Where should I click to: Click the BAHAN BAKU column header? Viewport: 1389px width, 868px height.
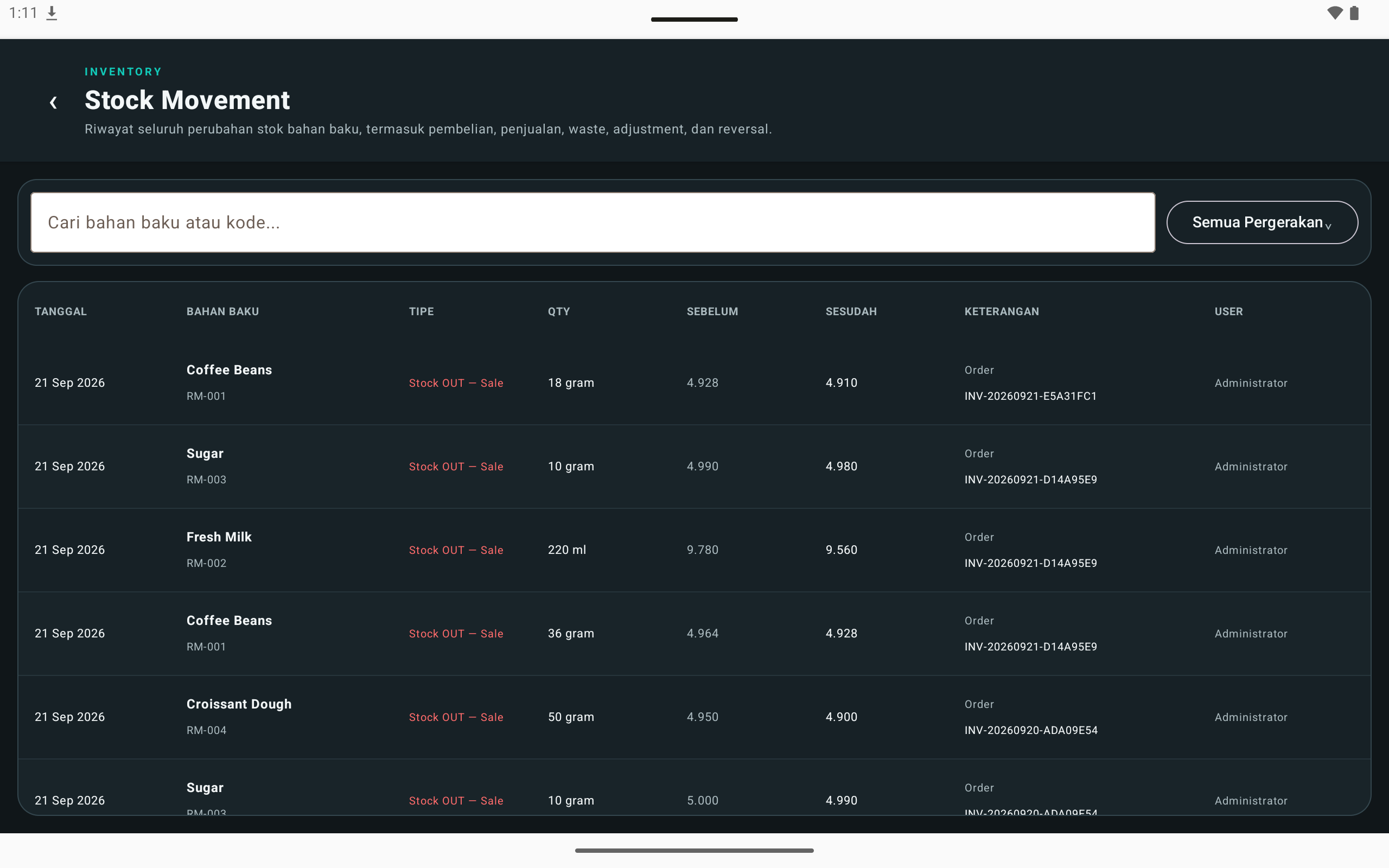tap(222, 311)
